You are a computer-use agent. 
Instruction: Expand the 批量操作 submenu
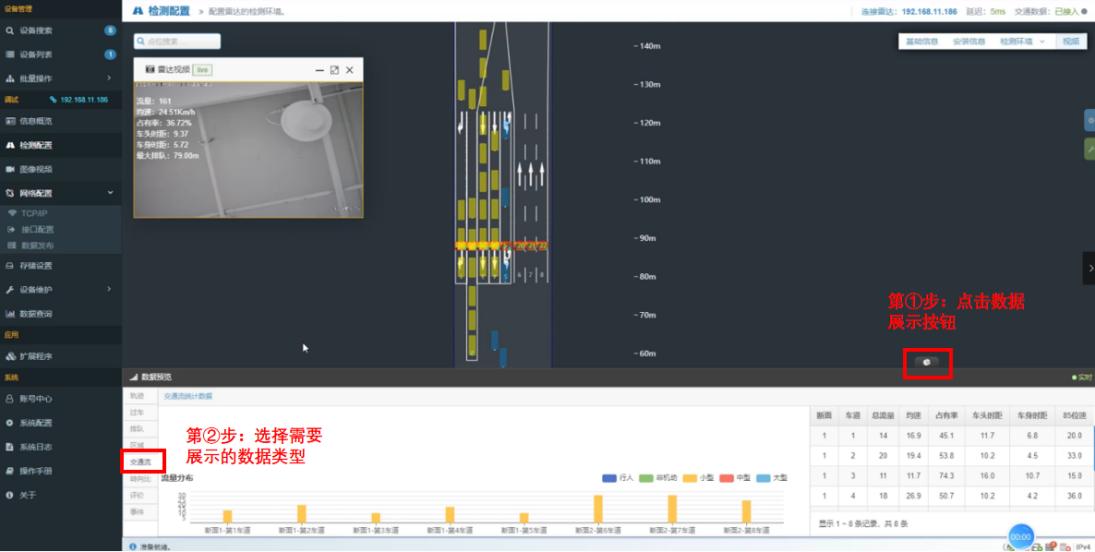pos(109,78)
